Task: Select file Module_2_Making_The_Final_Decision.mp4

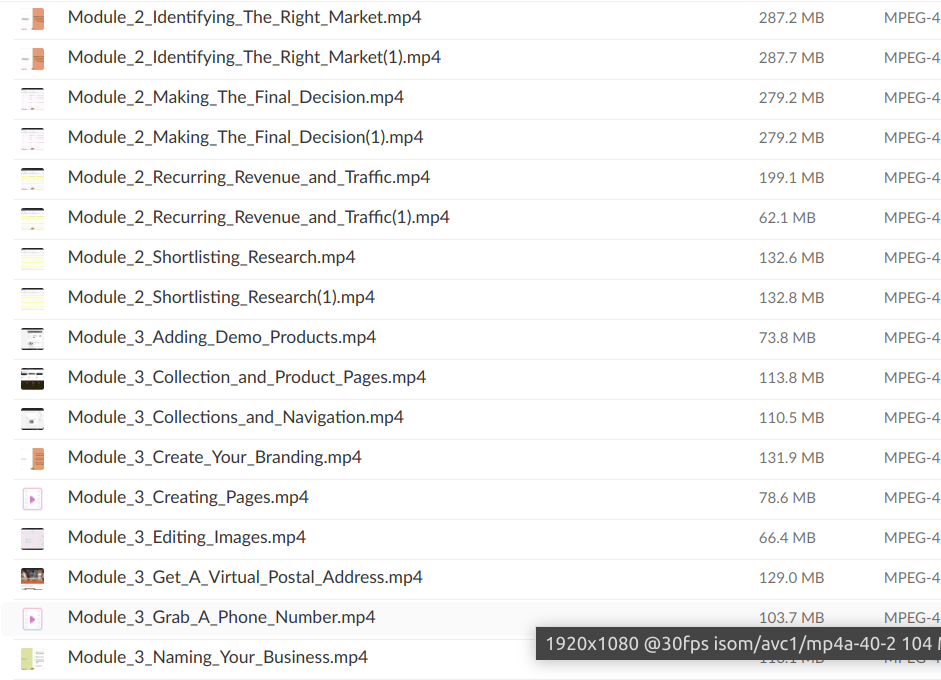Action: pos(235,98)
